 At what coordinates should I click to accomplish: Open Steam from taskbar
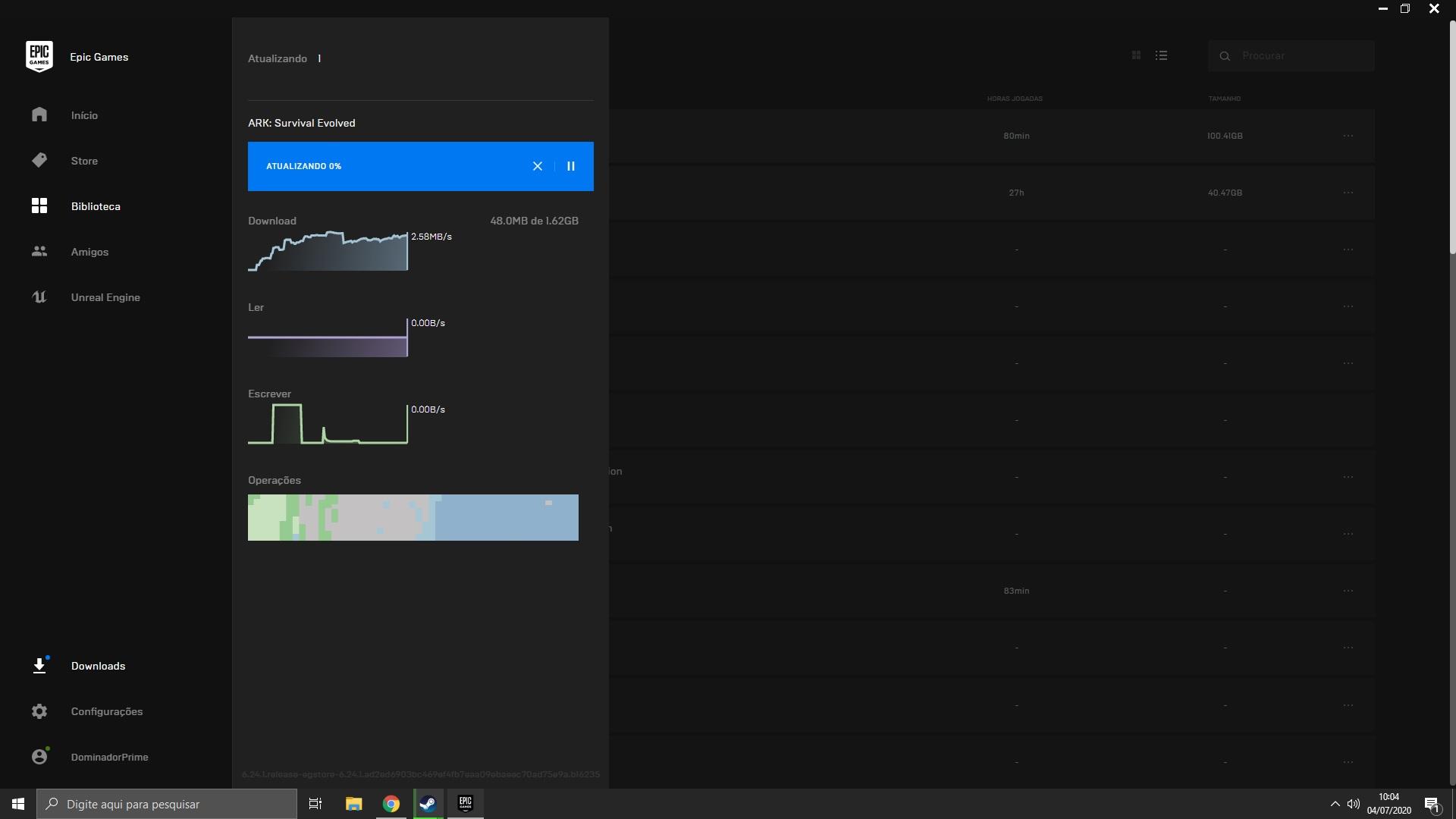(x=428, y=804)
